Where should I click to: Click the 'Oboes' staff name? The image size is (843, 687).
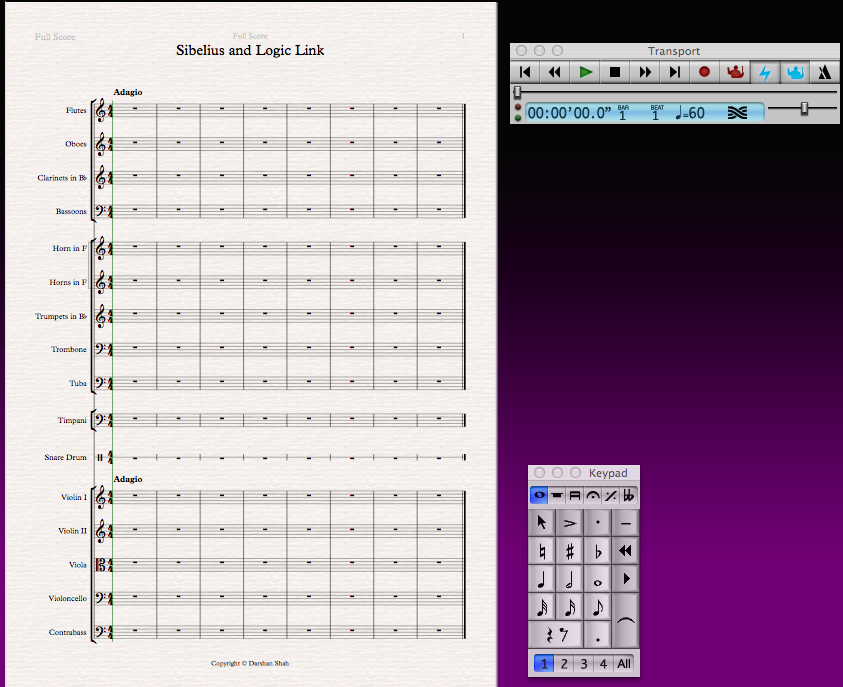pos(76,144)
